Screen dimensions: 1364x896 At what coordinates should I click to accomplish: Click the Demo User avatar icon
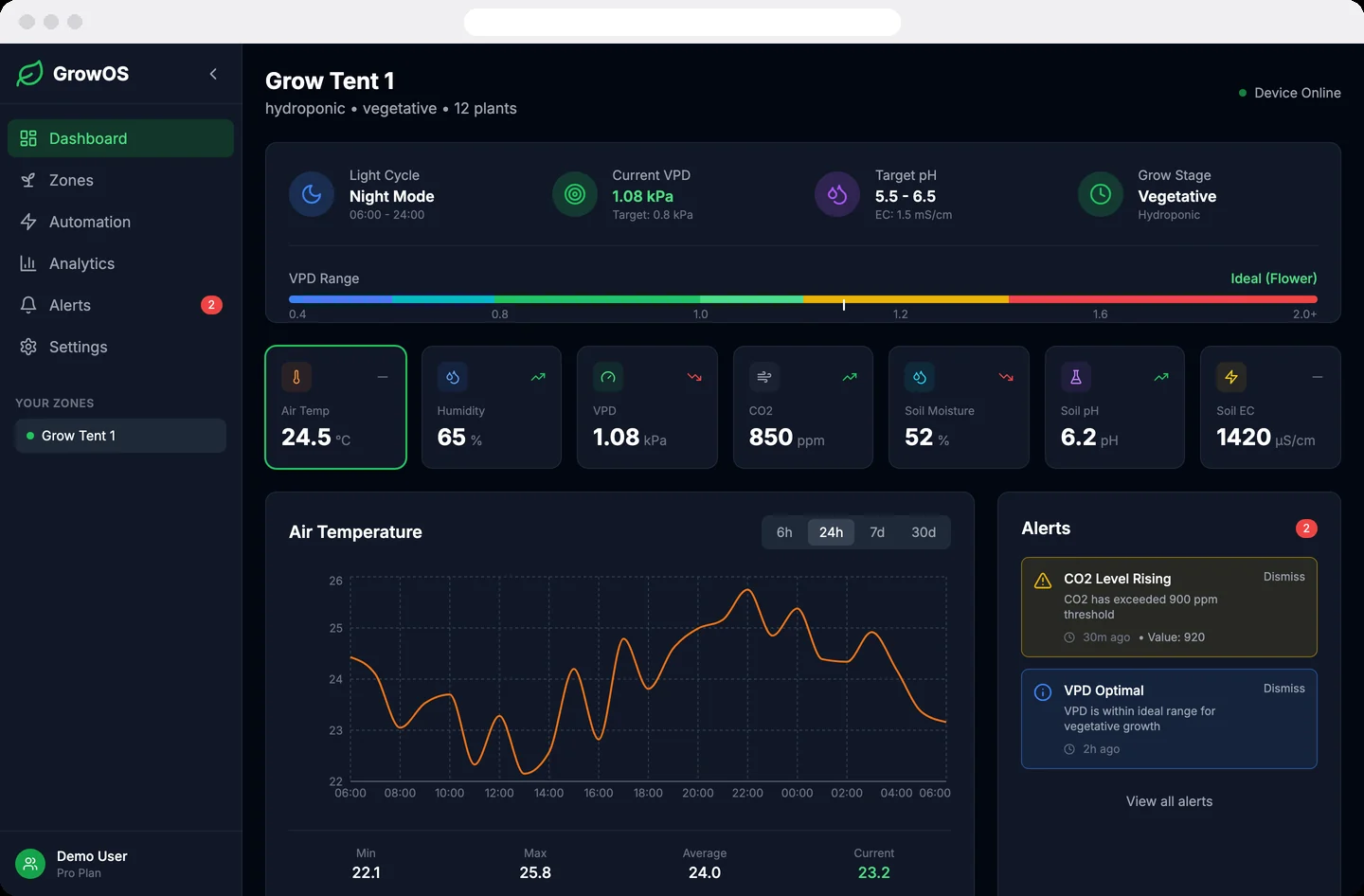[x=30, y=864]
